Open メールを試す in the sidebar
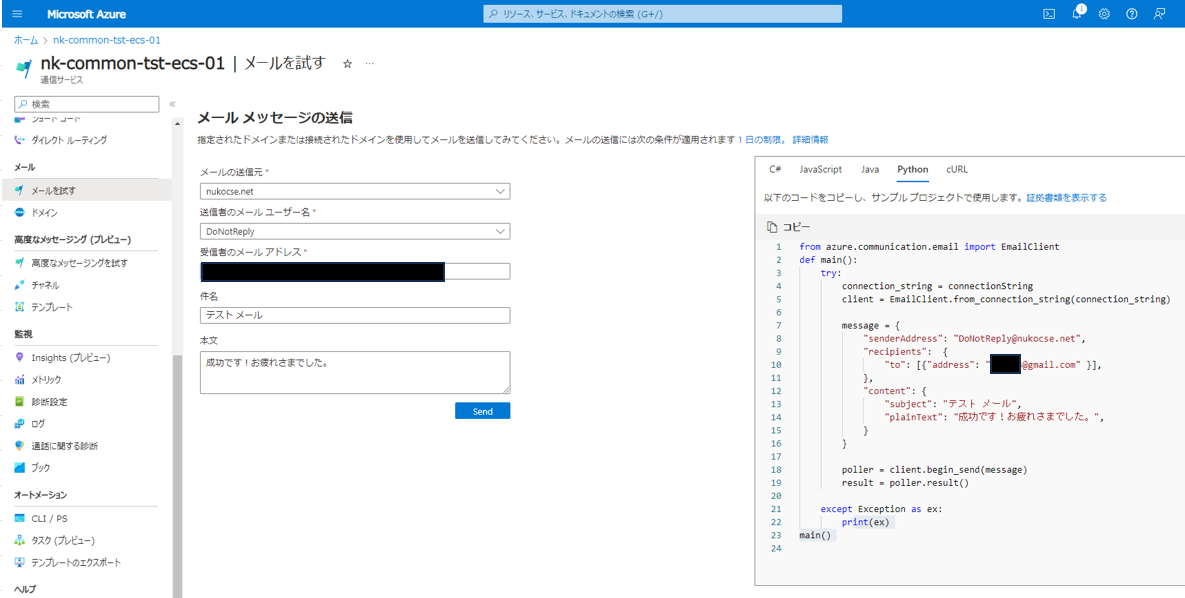This screenshot has height=598, width=1185. point(86,190)
